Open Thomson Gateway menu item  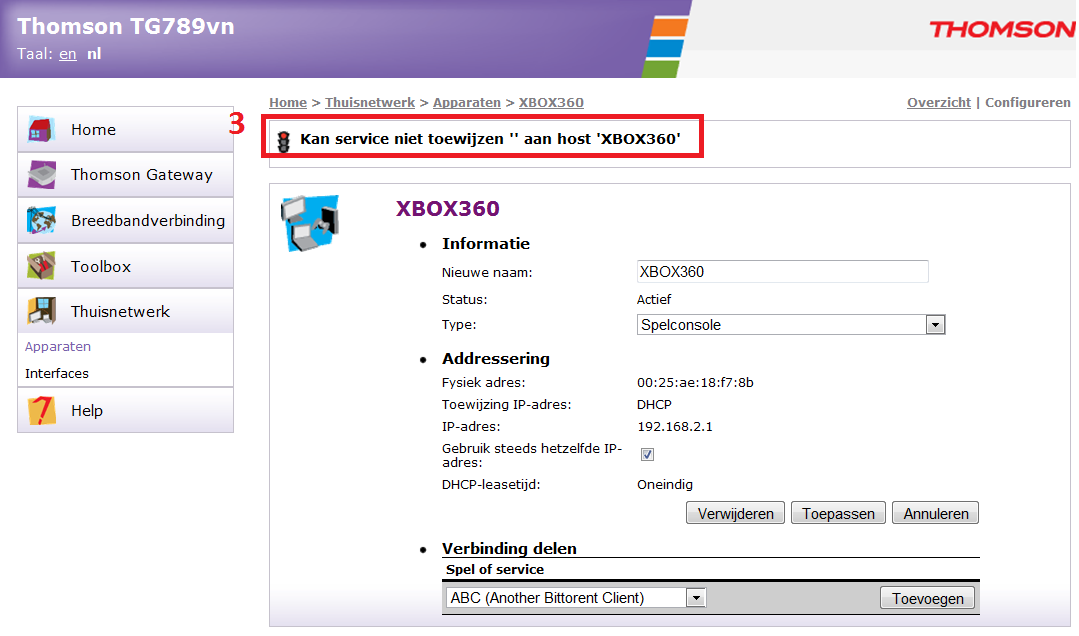[x=125, y=175]
